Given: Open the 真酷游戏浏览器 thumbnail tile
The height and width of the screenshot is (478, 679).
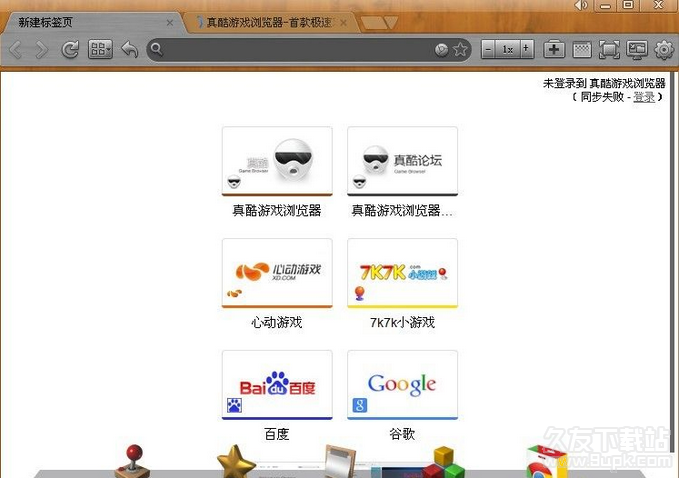Looking at the screenshot, I should point(277,161).
